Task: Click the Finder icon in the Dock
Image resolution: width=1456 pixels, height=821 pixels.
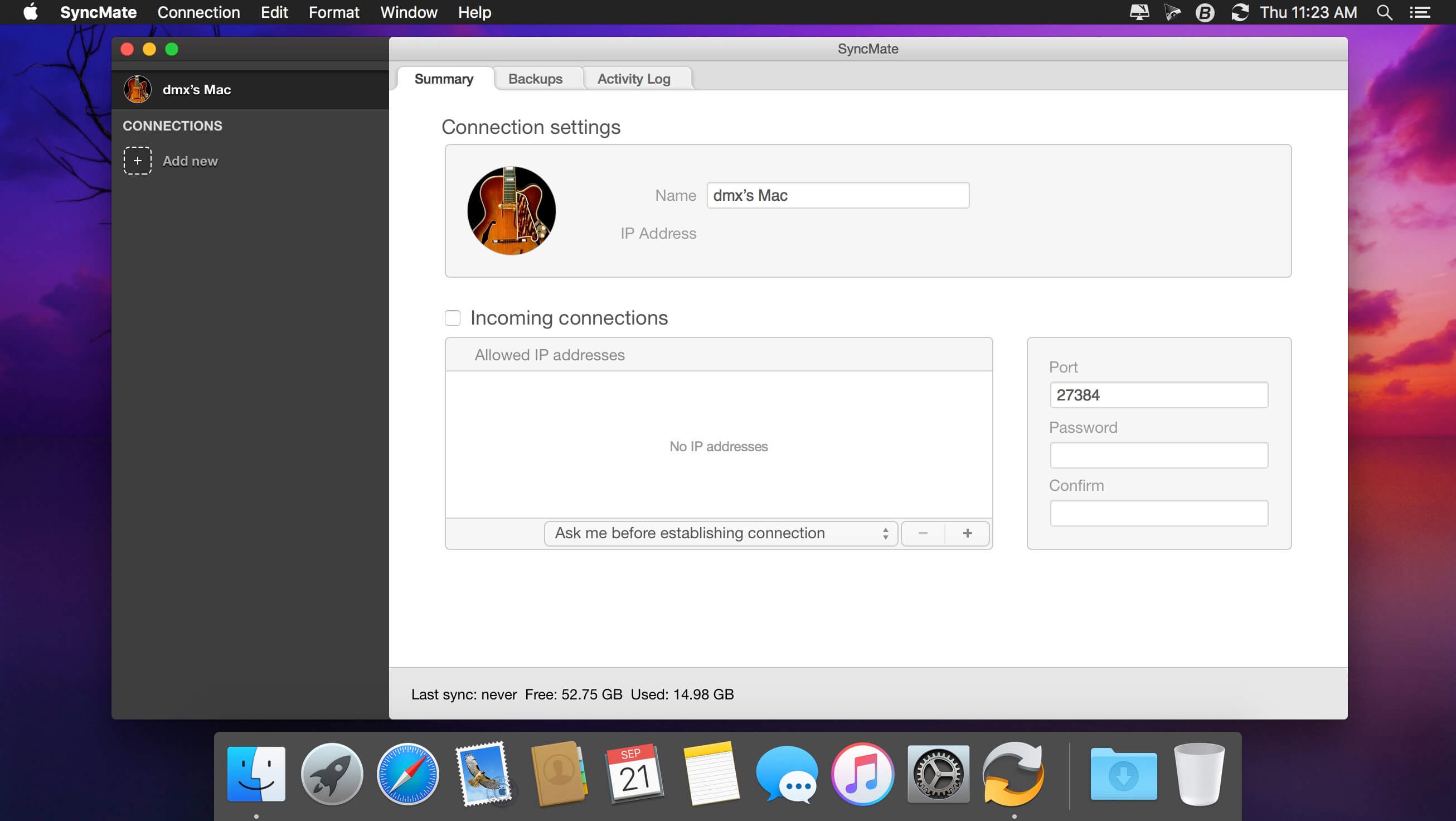Action: coord(257,776)
